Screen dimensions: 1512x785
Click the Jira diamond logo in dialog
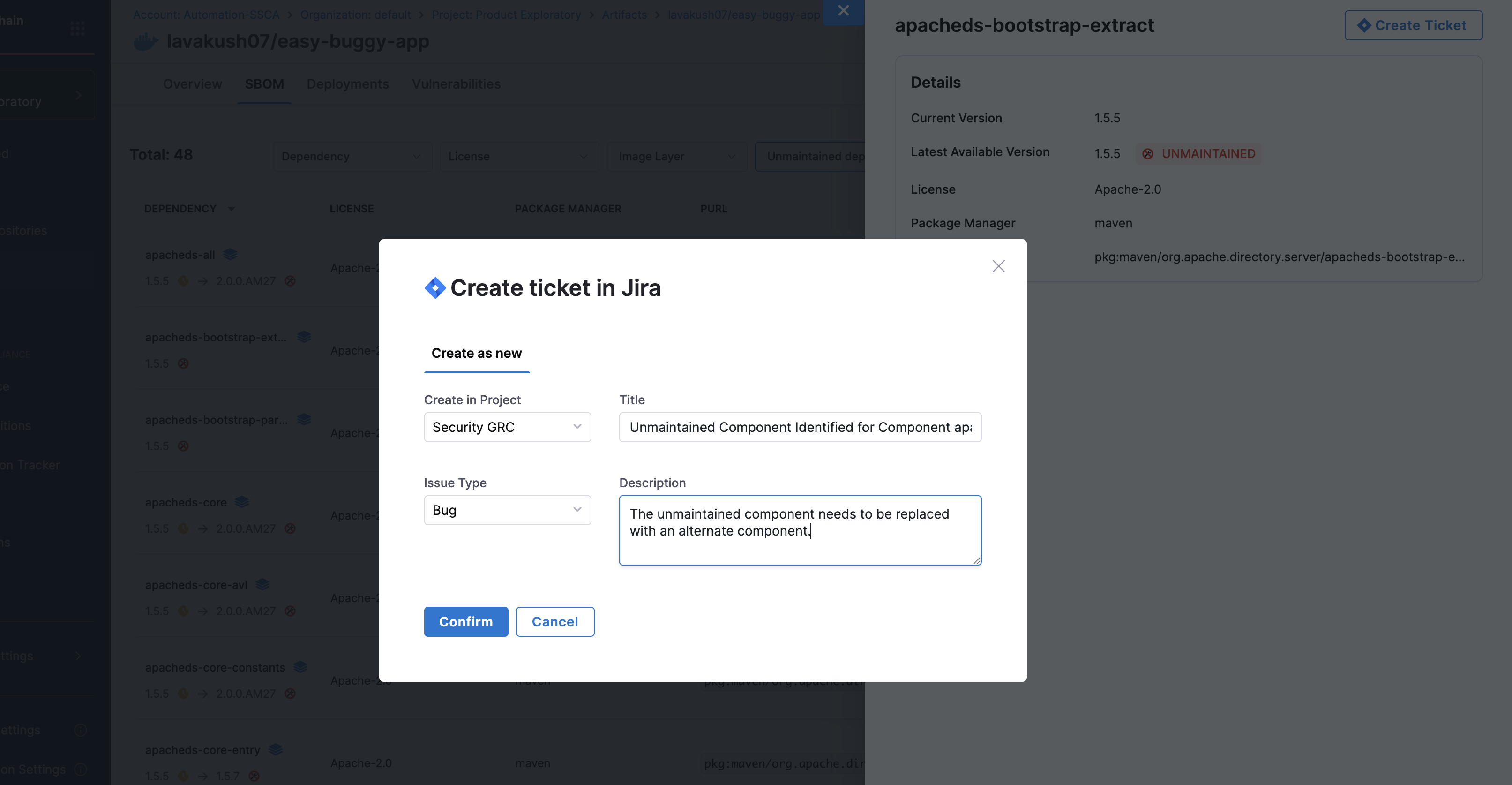(435, 288)
